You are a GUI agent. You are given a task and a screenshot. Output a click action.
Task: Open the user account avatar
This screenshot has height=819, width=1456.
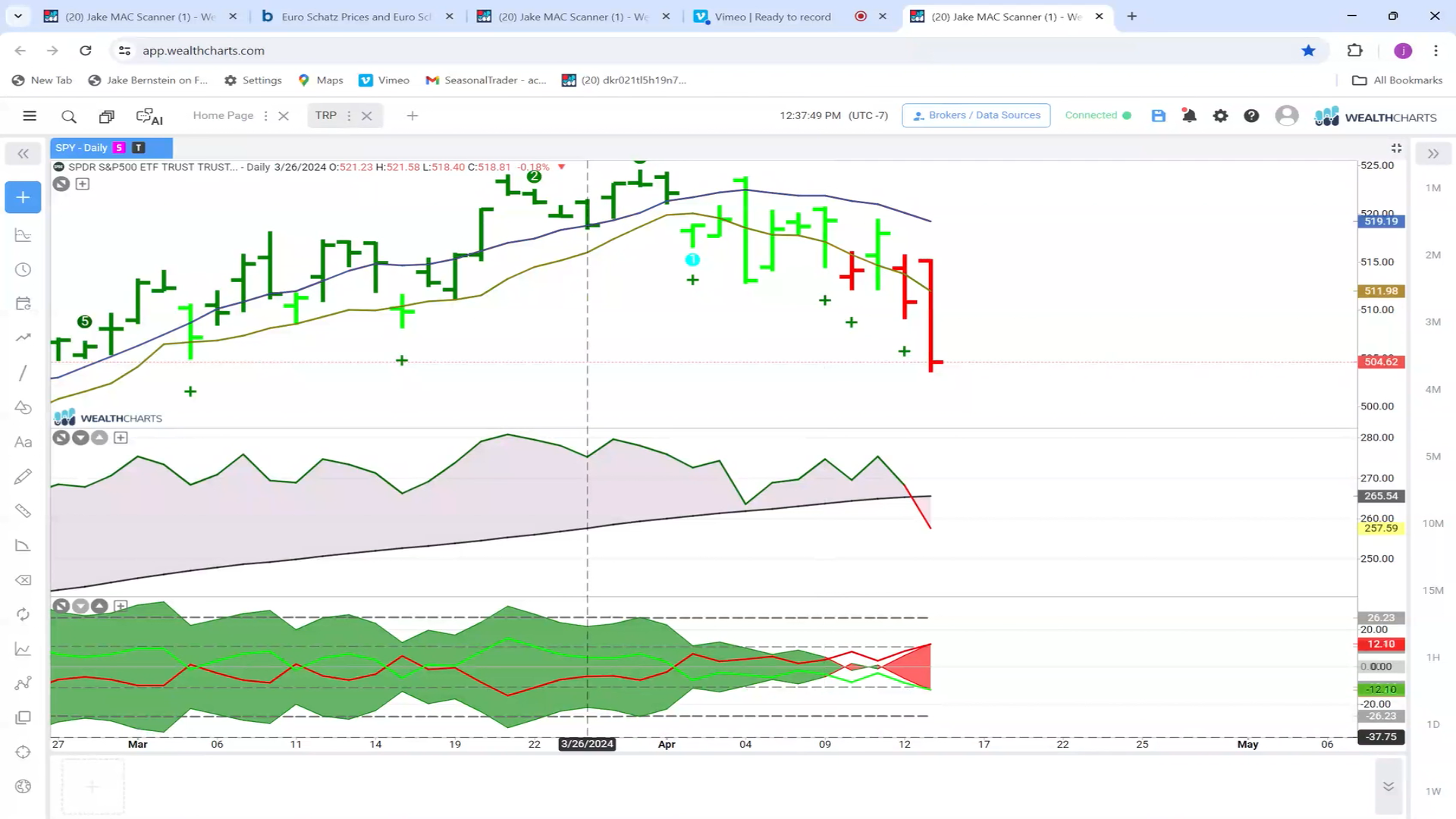click(1286, 116)
